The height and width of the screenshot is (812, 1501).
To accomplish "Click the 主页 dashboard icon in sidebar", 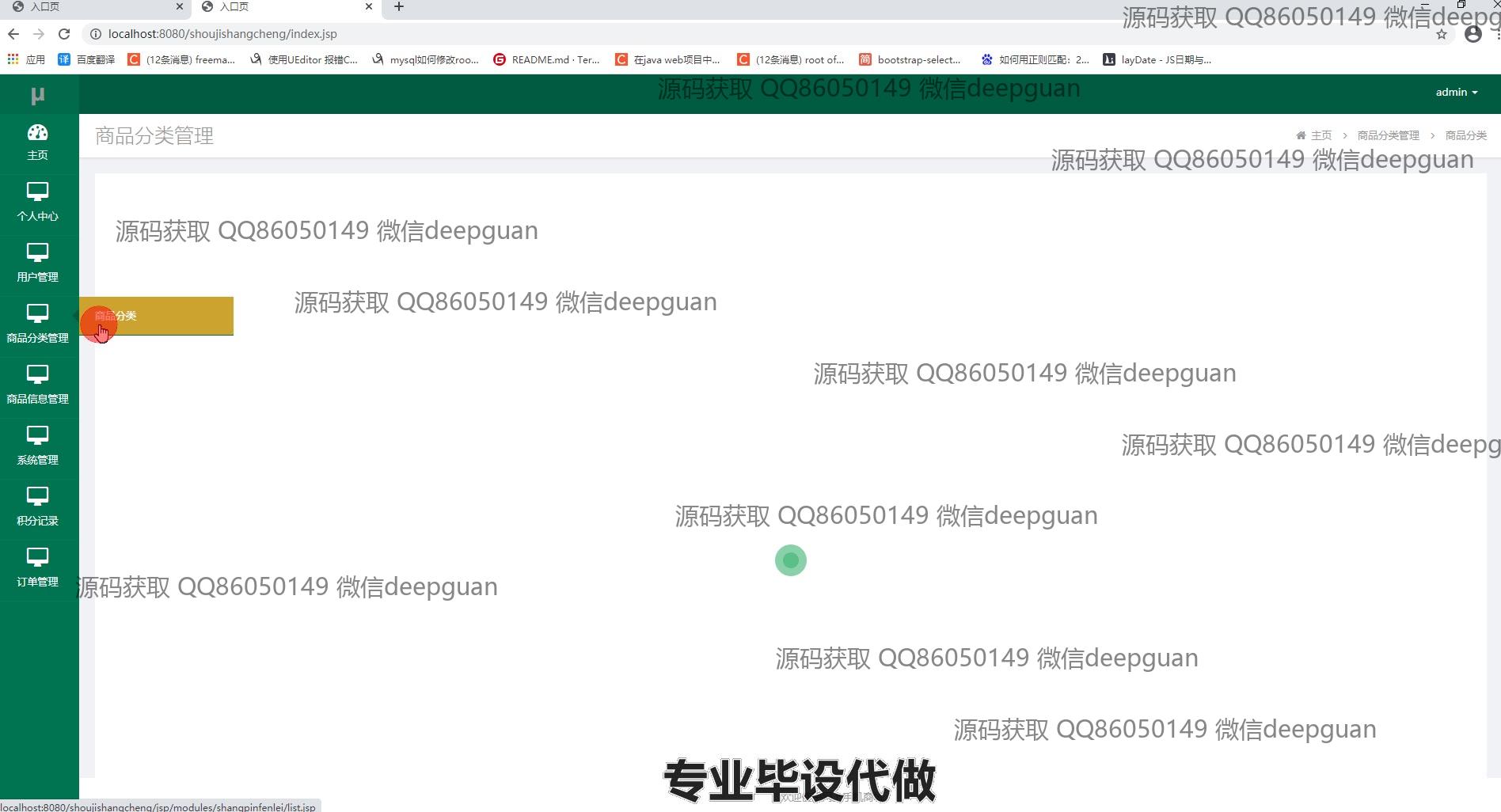I will point(37,133).
